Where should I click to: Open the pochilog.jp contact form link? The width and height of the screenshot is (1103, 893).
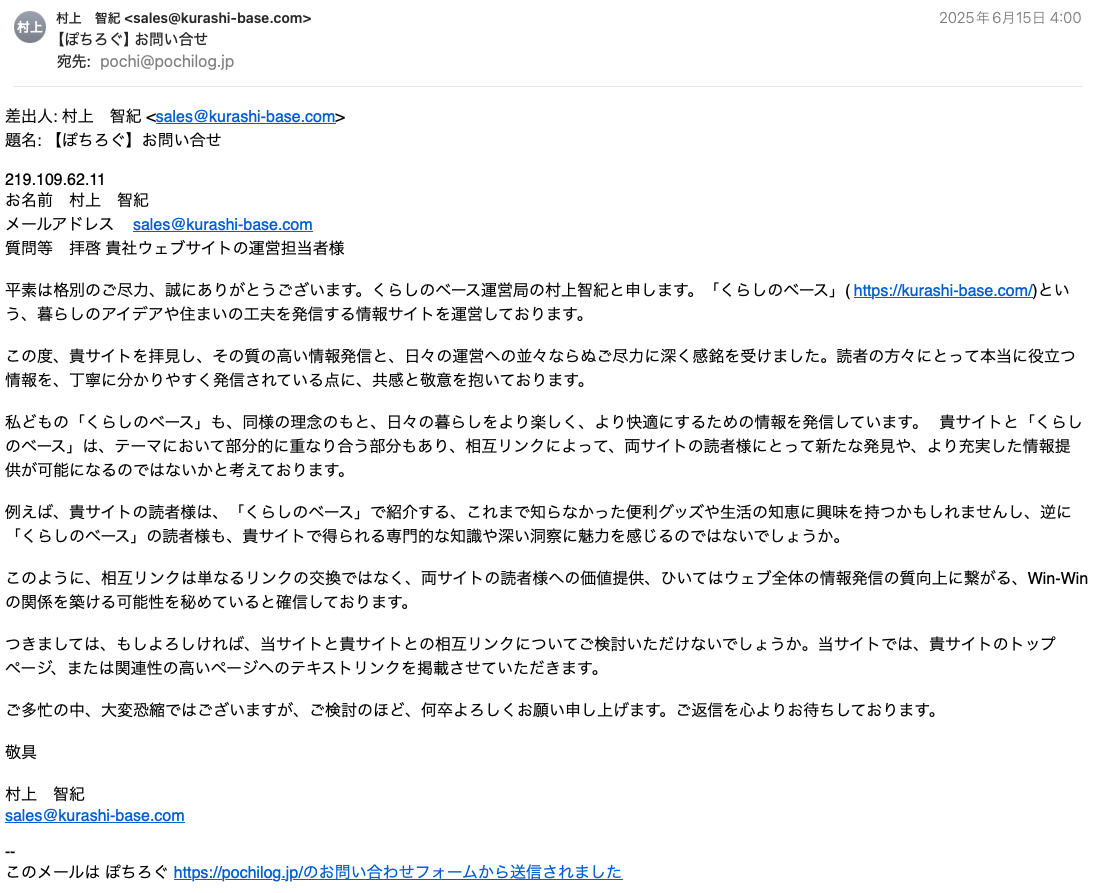tap(398, 873)
